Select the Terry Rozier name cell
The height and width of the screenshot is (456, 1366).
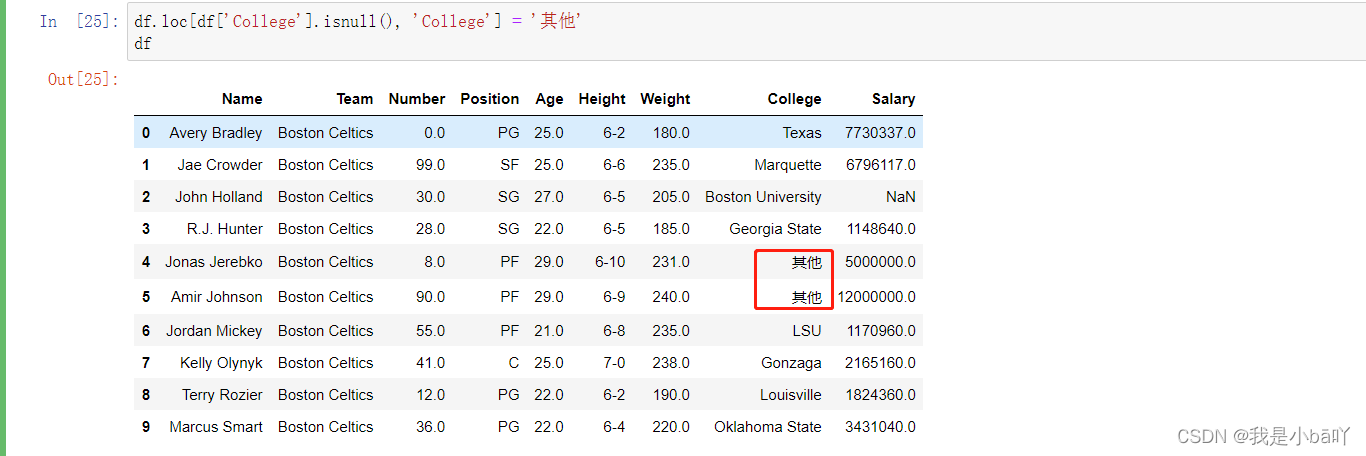click(222, 395)
